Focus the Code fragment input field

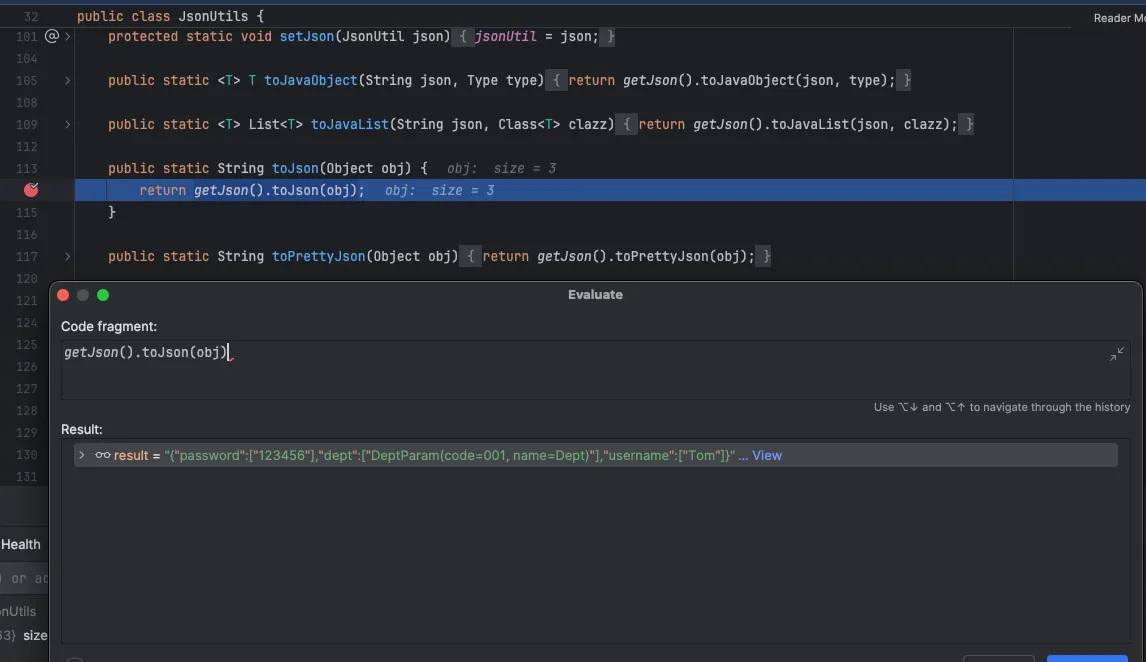(x=595, y=370)
